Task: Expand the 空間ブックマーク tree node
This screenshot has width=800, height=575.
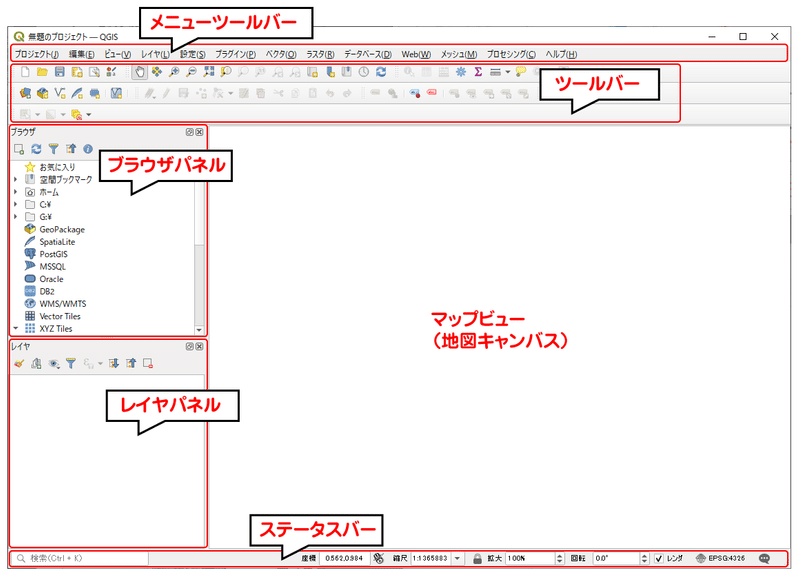Action: coord(16,179)
